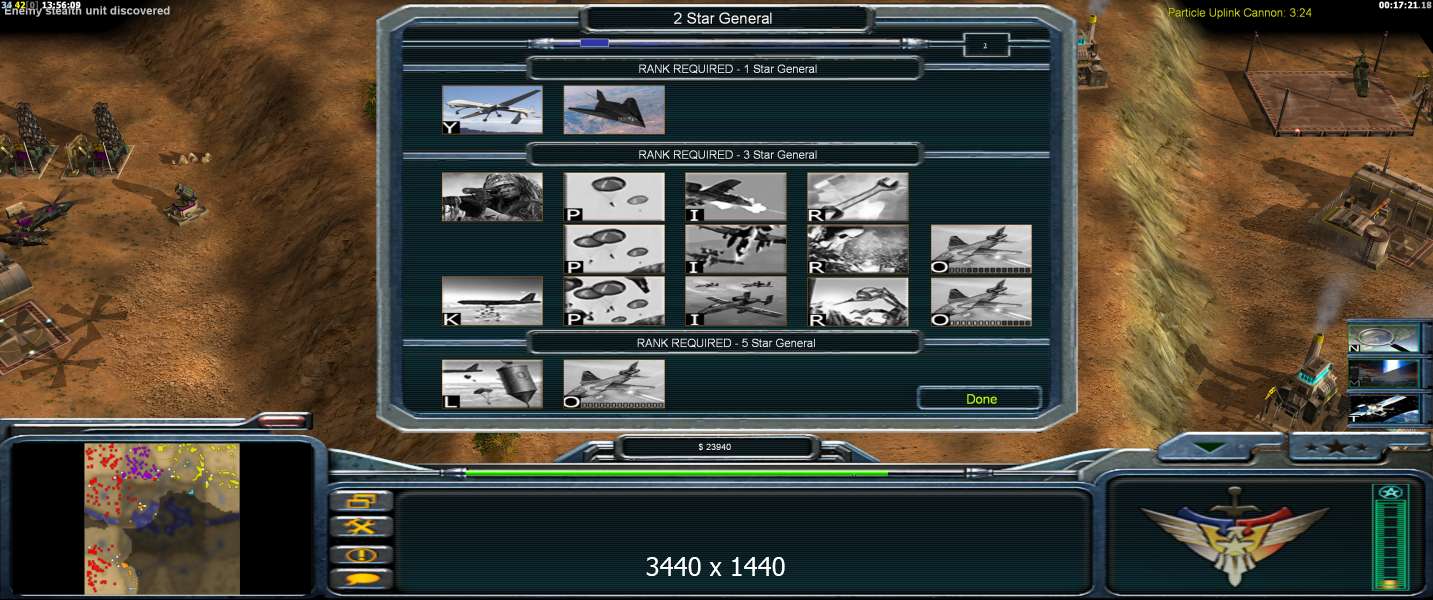Activate the magnifier shortcut icon marked N
The image size is (1433, 600).
[1383, 338]
